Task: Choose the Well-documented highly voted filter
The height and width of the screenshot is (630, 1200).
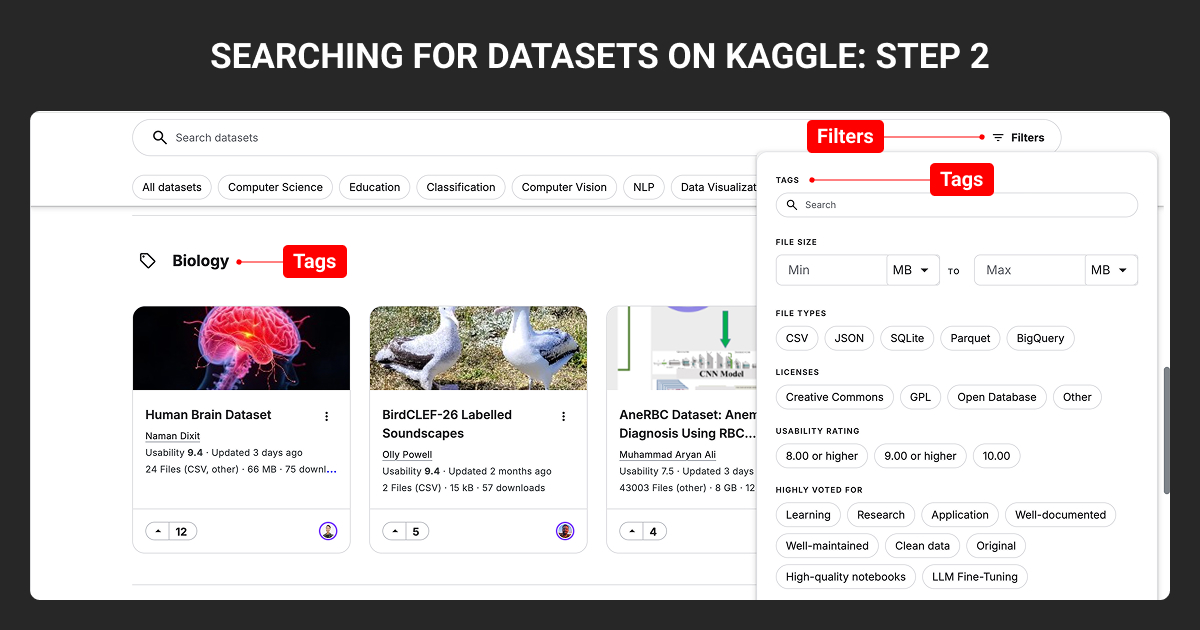Action: (1060, 515)
